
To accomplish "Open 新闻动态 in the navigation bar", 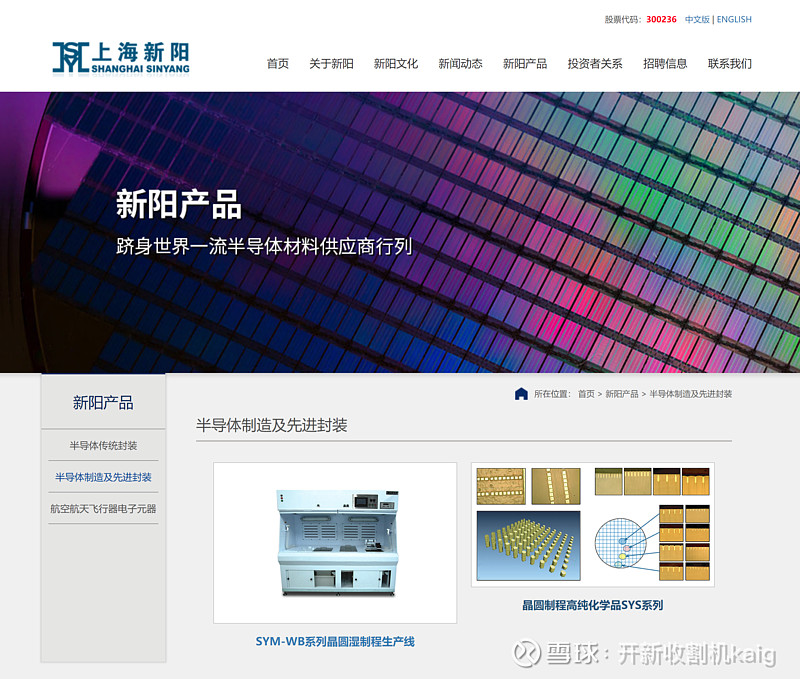I will (x=460, y=64).
